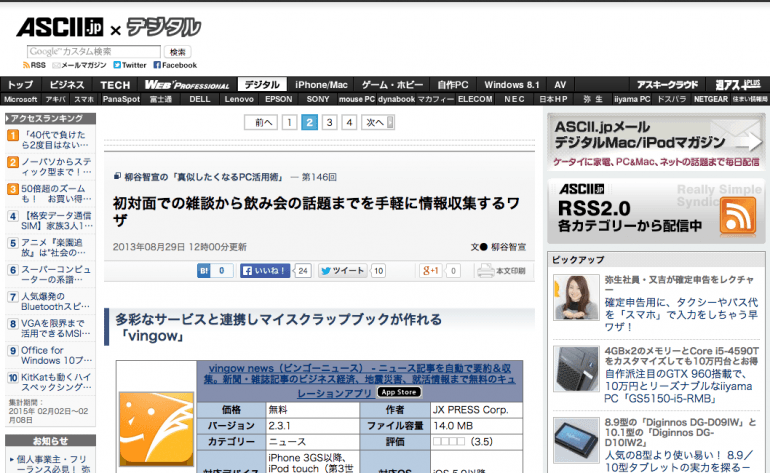Open ranking item 4 格安データ通信SIM
The image size is (770, 473).
point(56,221)
